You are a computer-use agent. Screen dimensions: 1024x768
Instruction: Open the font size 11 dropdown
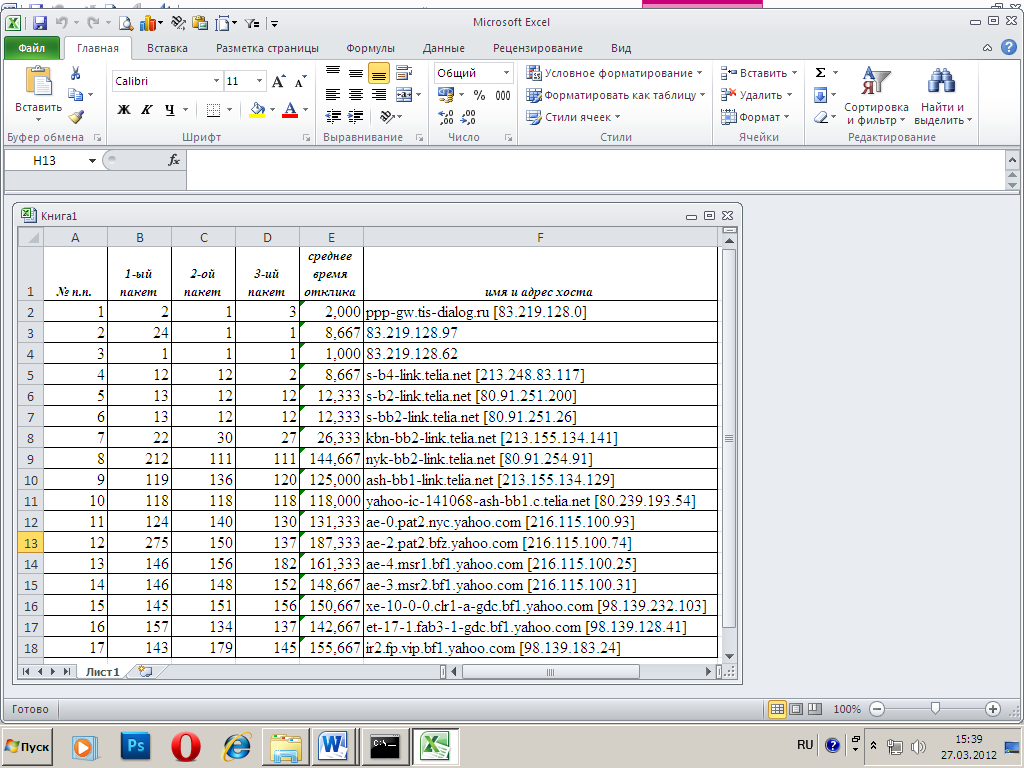259,81
